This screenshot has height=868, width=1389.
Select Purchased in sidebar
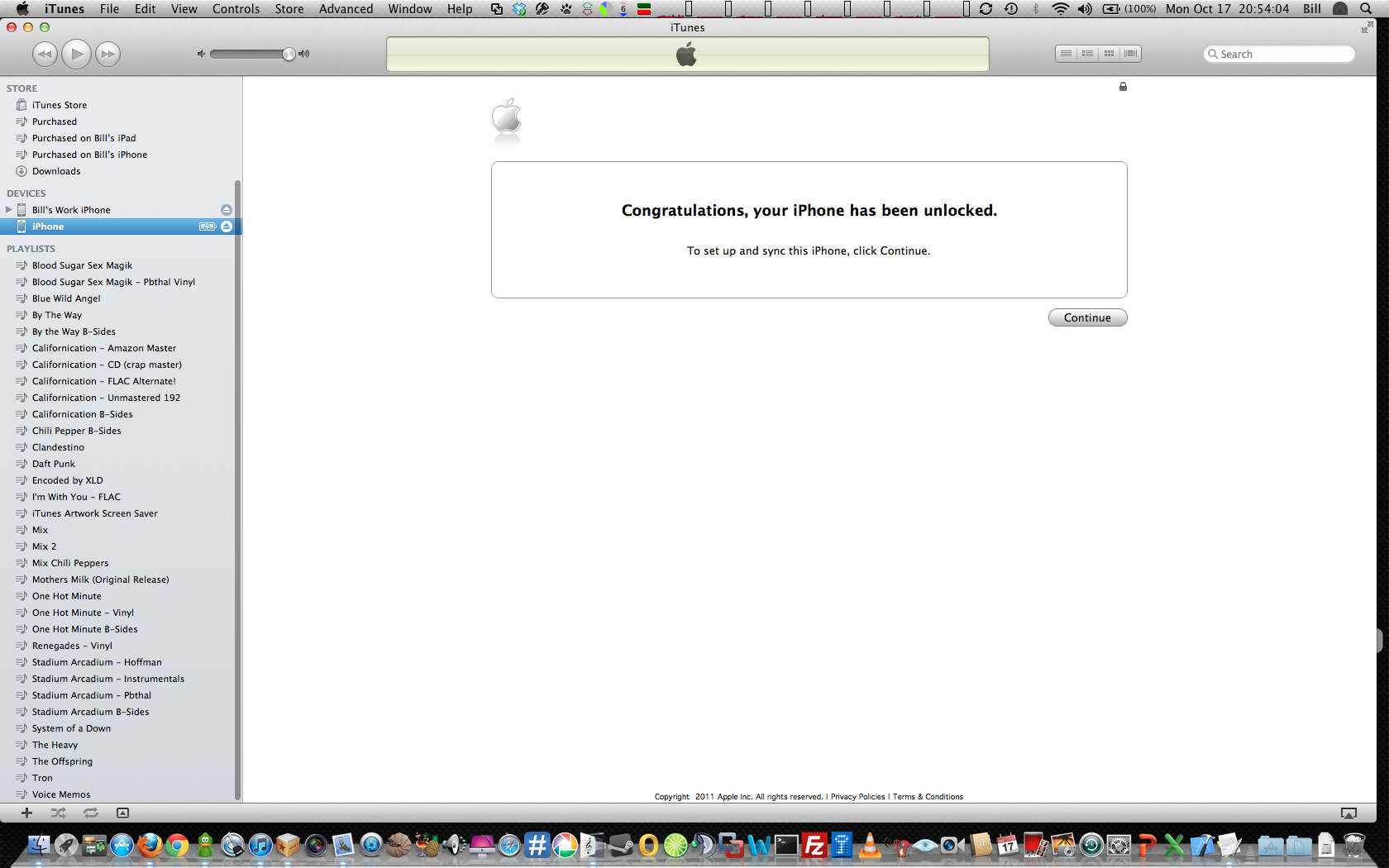(55, 122)
